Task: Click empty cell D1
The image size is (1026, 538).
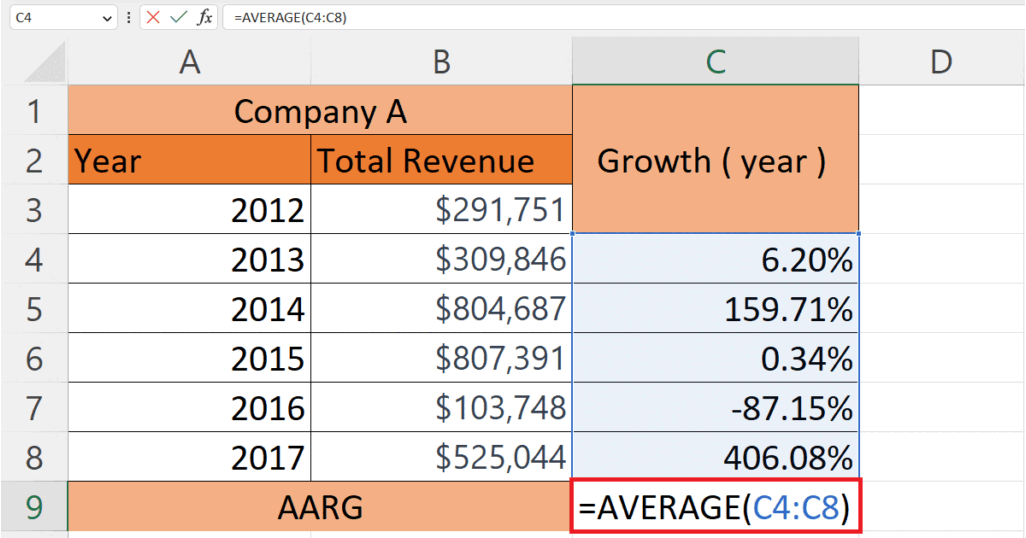Action: point(942,111)
